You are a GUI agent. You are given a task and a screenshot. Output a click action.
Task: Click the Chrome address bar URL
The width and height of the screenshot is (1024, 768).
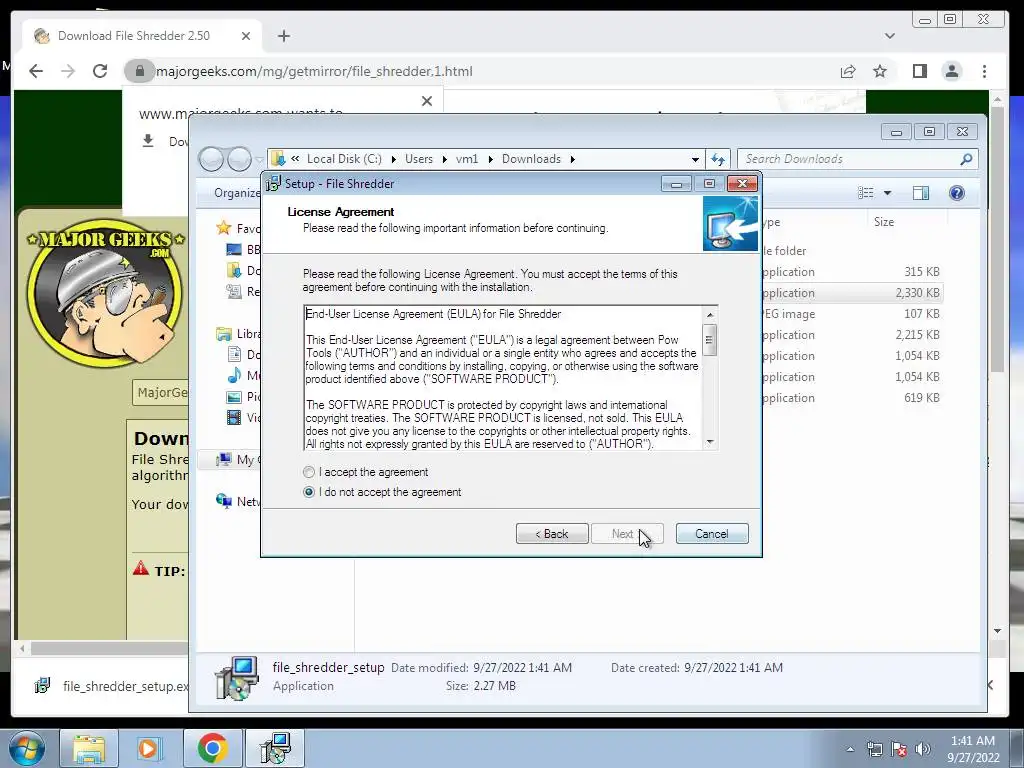pos(314,71)
